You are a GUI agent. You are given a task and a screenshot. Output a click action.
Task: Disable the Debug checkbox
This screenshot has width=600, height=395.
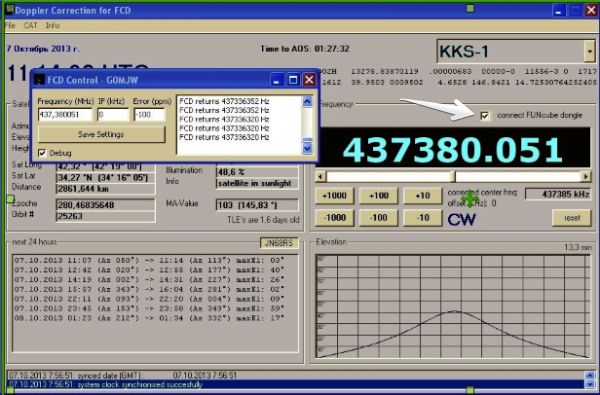pos(42,153)
